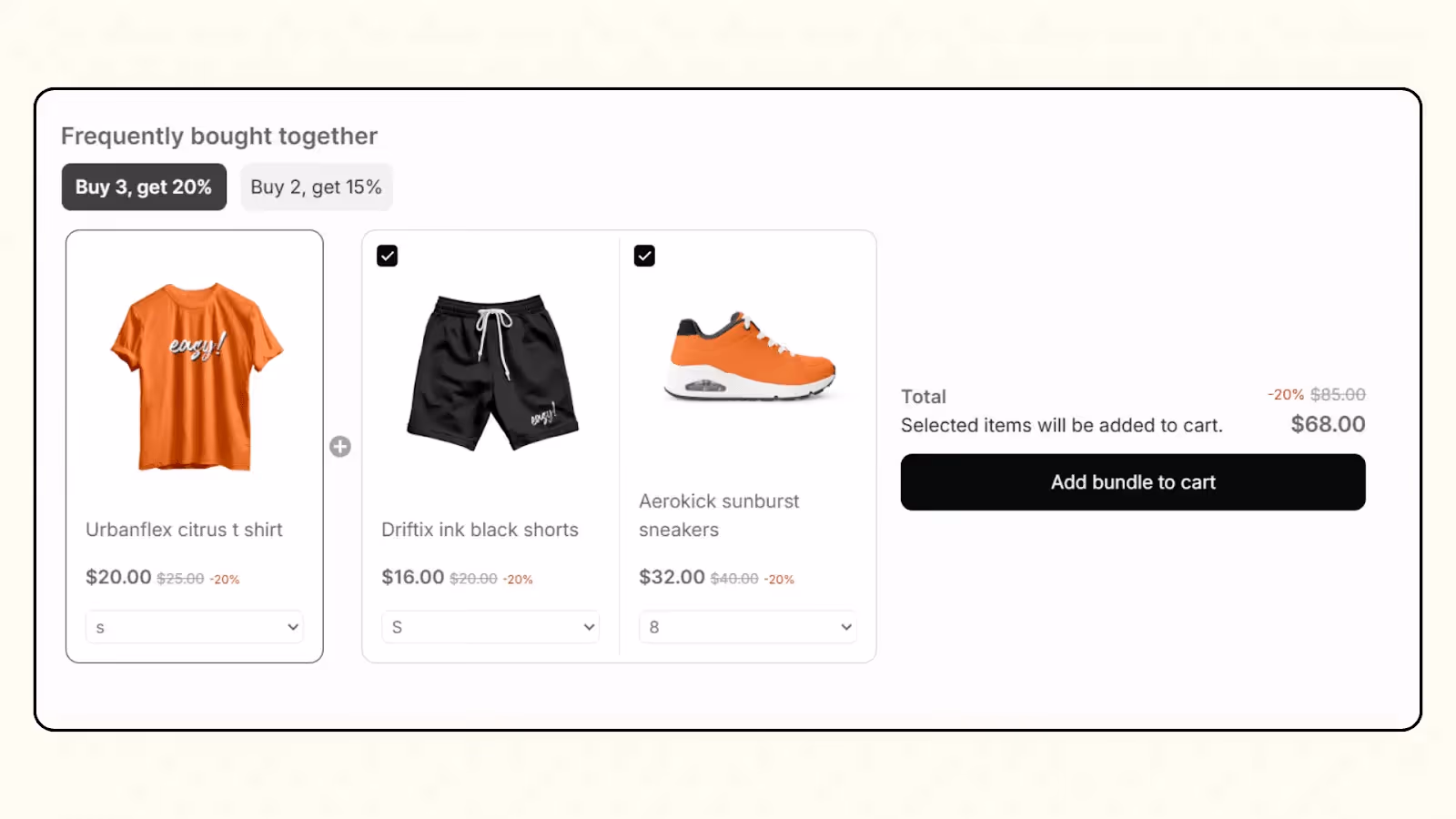This screenshot has height=819, width=1456.
Task: Click the Frequently bought together heading
Action: [218, 135]
